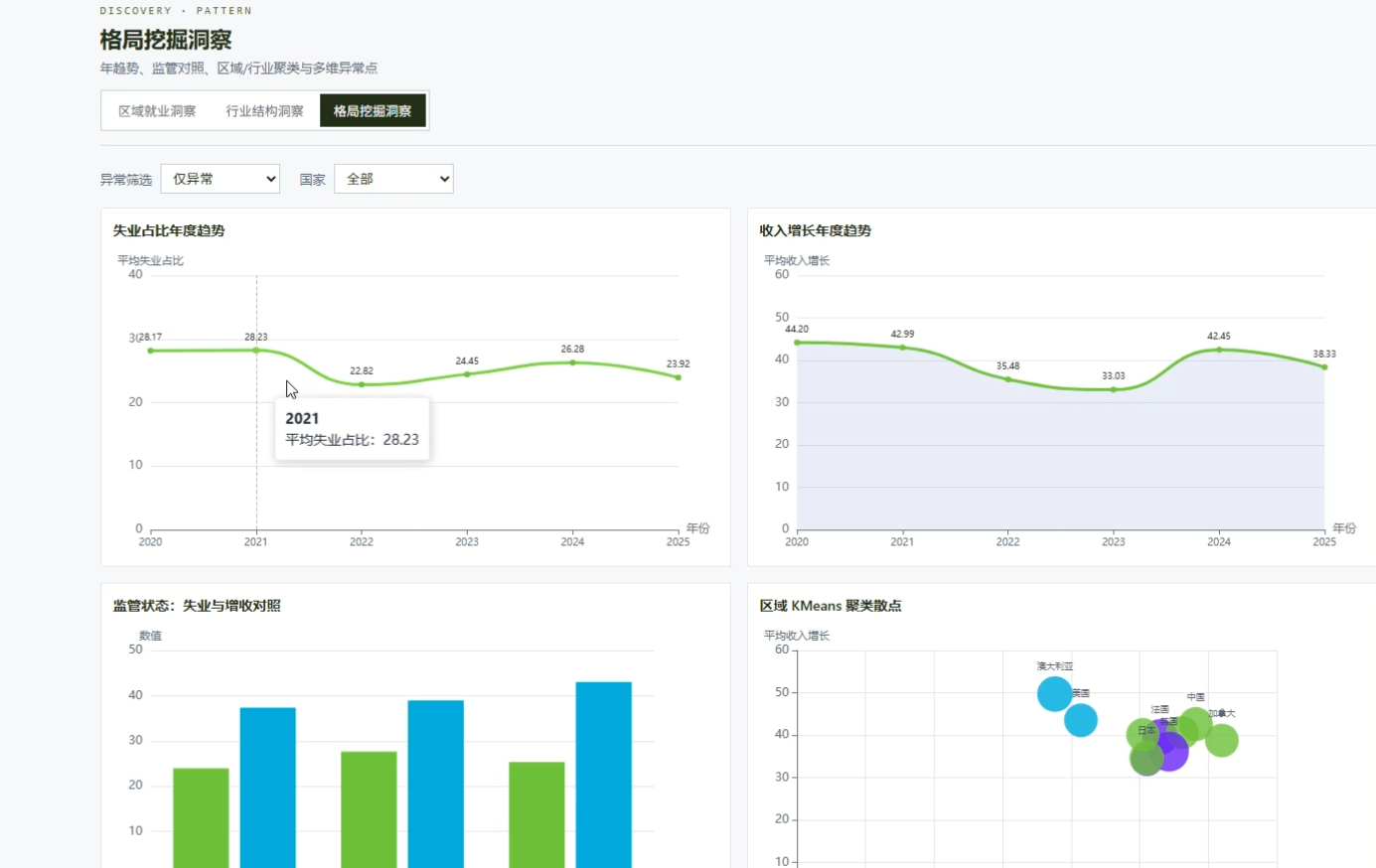Select the 监管状态：失业与增收对照 title
Screen dimensions: 1376x868
[197, 606]
